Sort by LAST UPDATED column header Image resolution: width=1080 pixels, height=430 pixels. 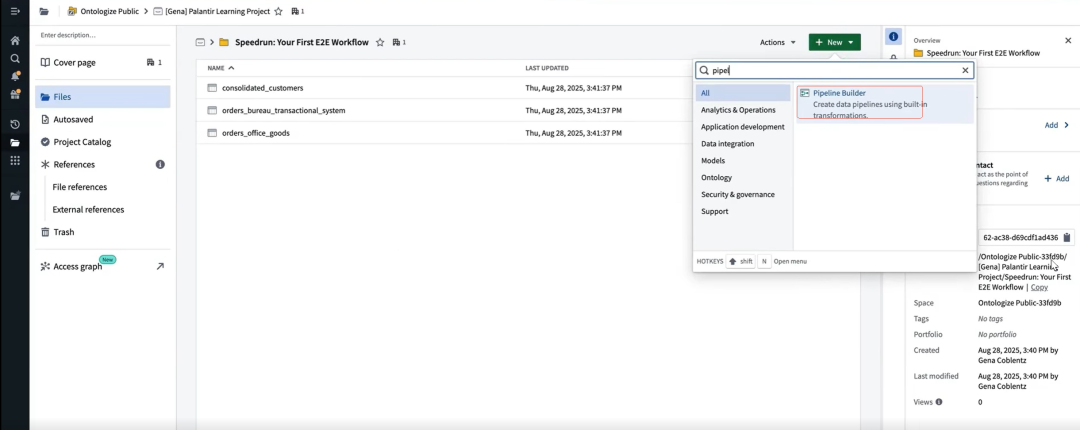547,68
